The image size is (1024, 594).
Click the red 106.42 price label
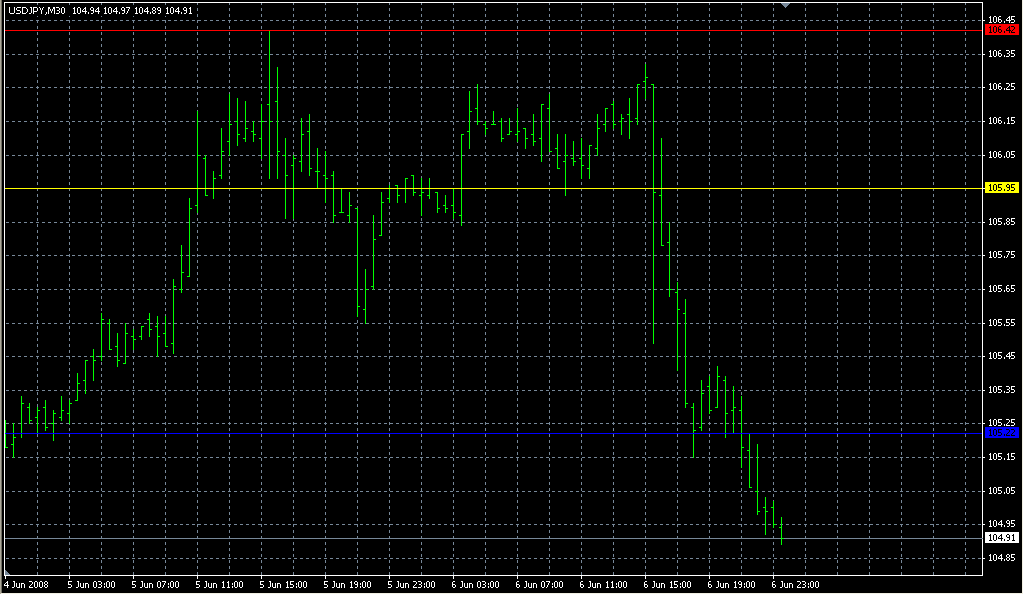pyautogui.click(x=1001, y=30)
